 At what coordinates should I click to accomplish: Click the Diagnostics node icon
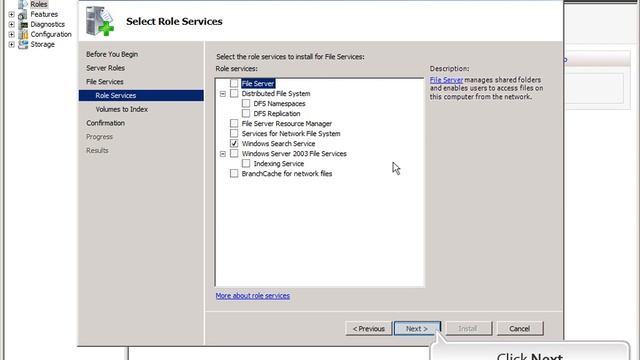coord(23,24)
